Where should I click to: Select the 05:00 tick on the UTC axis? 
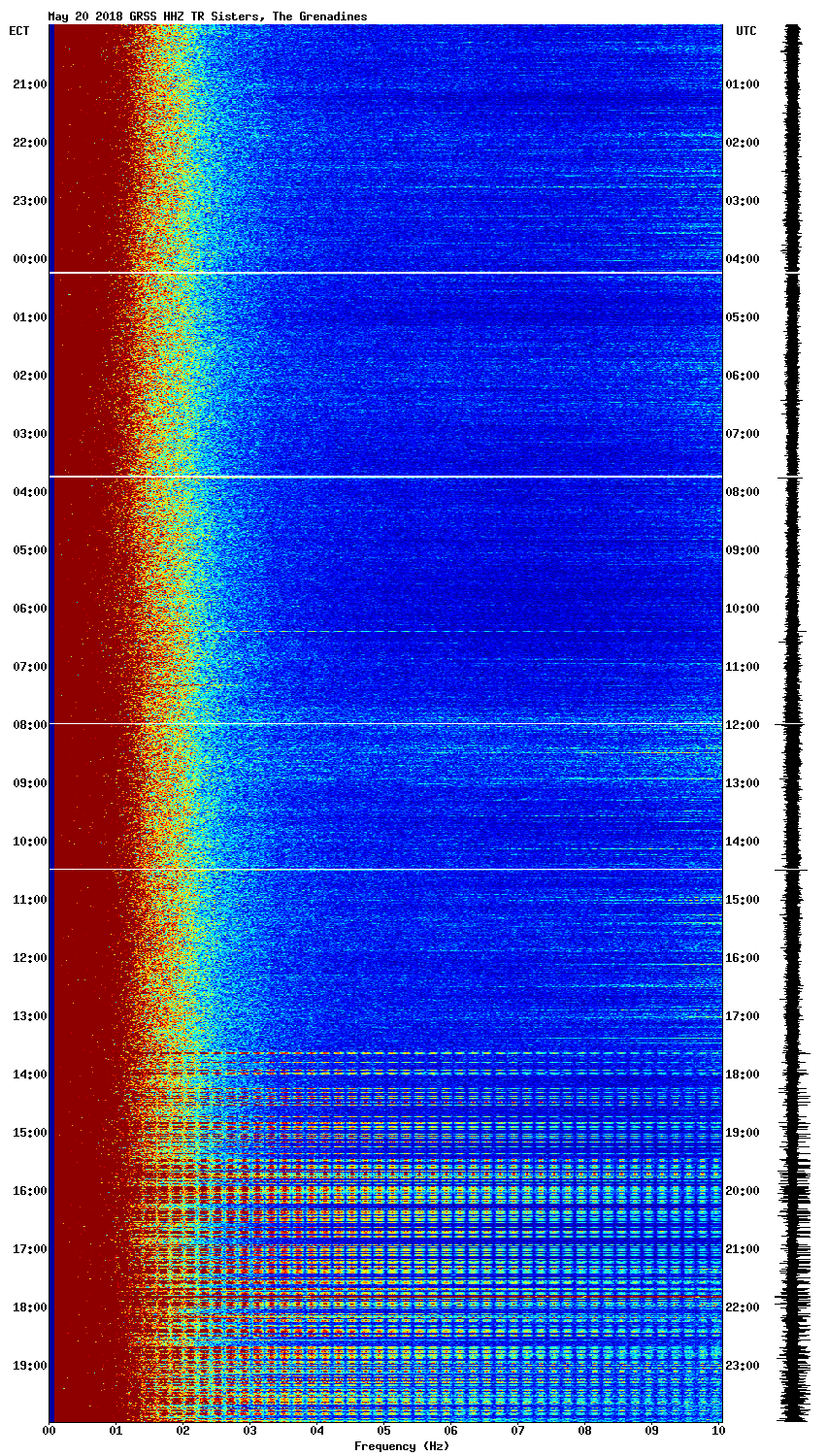point(743,317)
